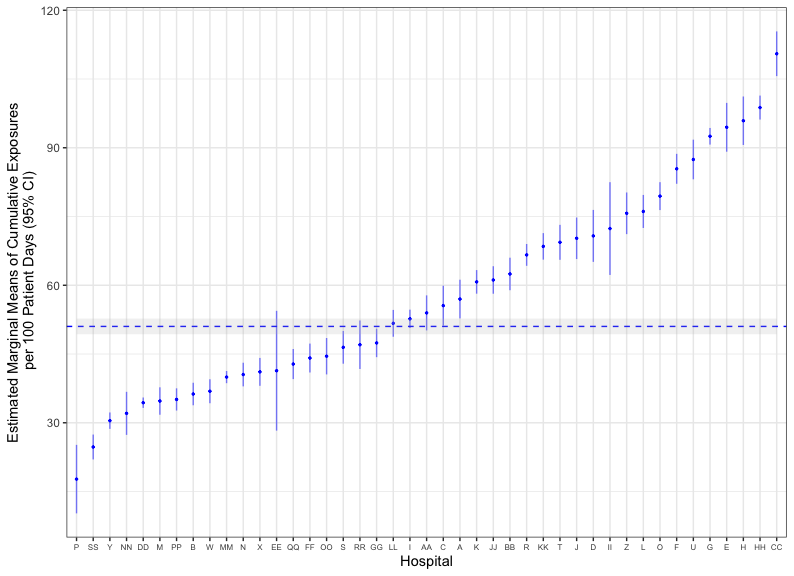
Task: Click hospital label "HH" below the plot
Action: (x=760, y=547)
